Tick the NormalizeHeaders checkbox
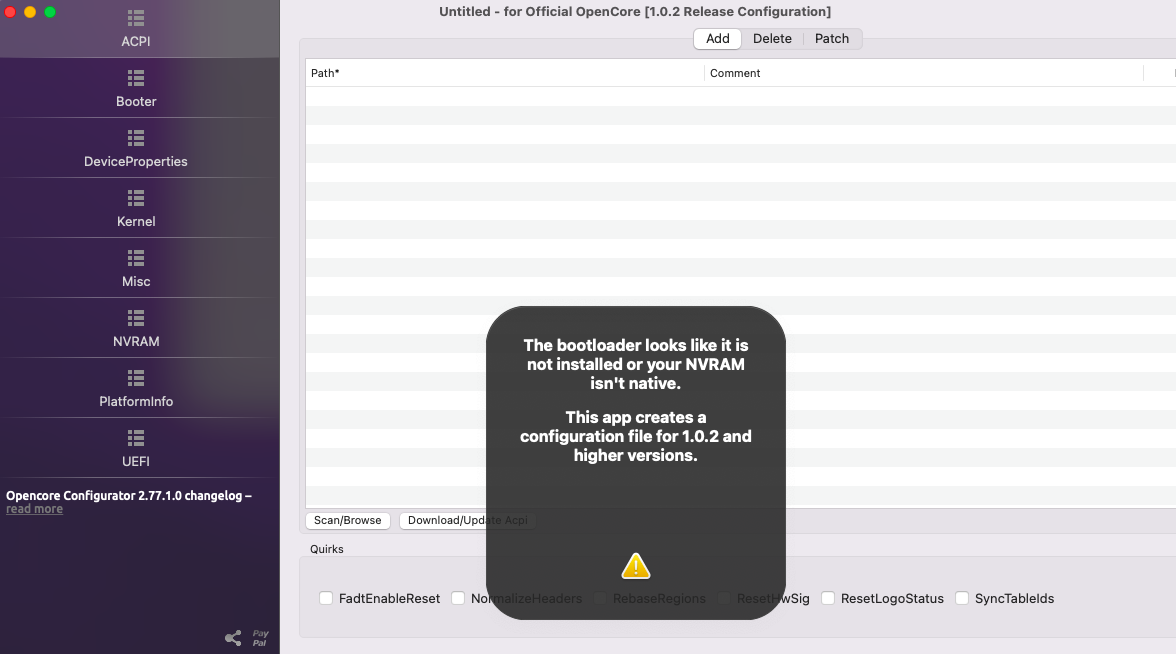1176x654 pixels. point(458,598)
